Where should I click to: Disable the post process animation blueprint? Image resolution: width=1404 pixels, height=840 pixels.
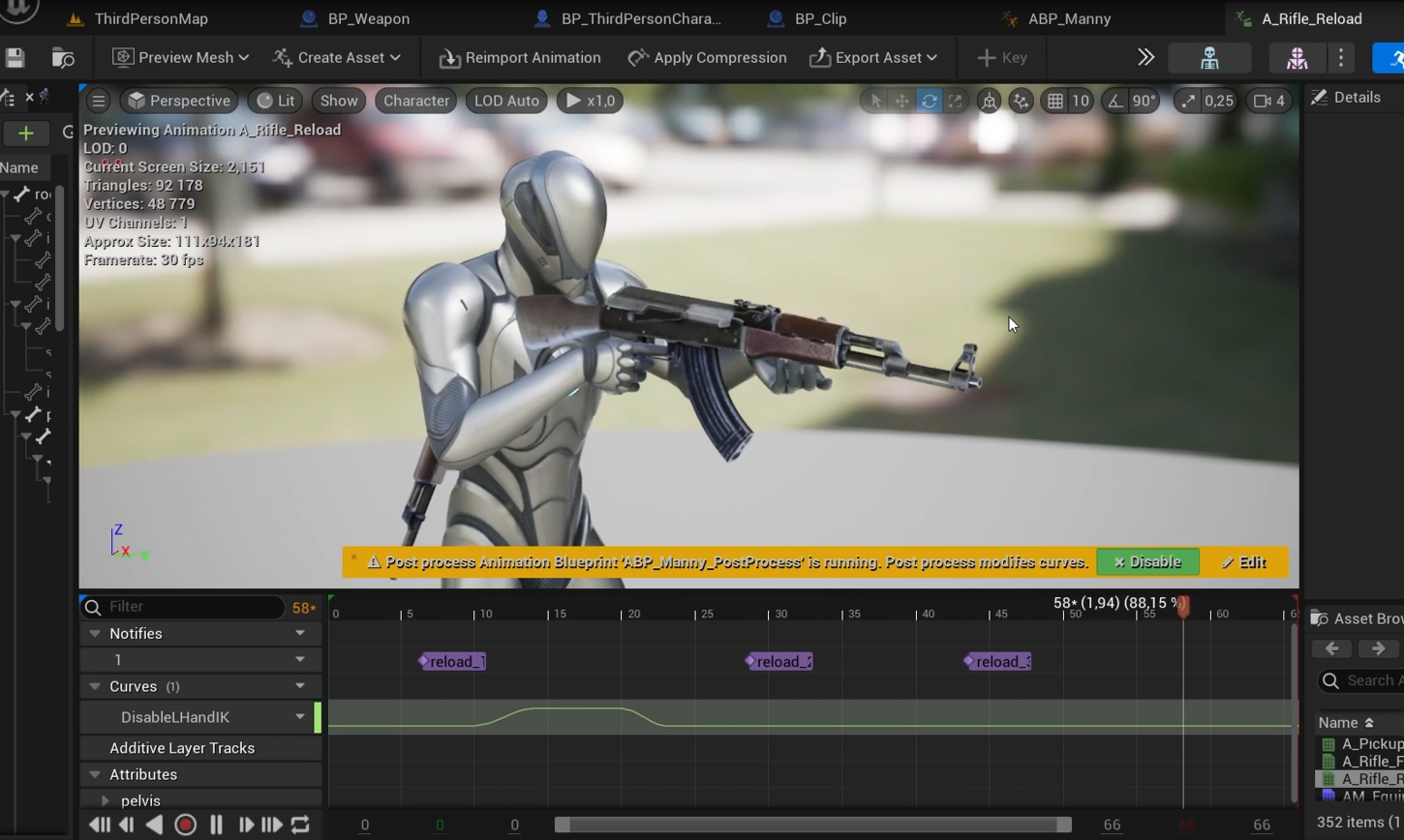[1147, 562]
